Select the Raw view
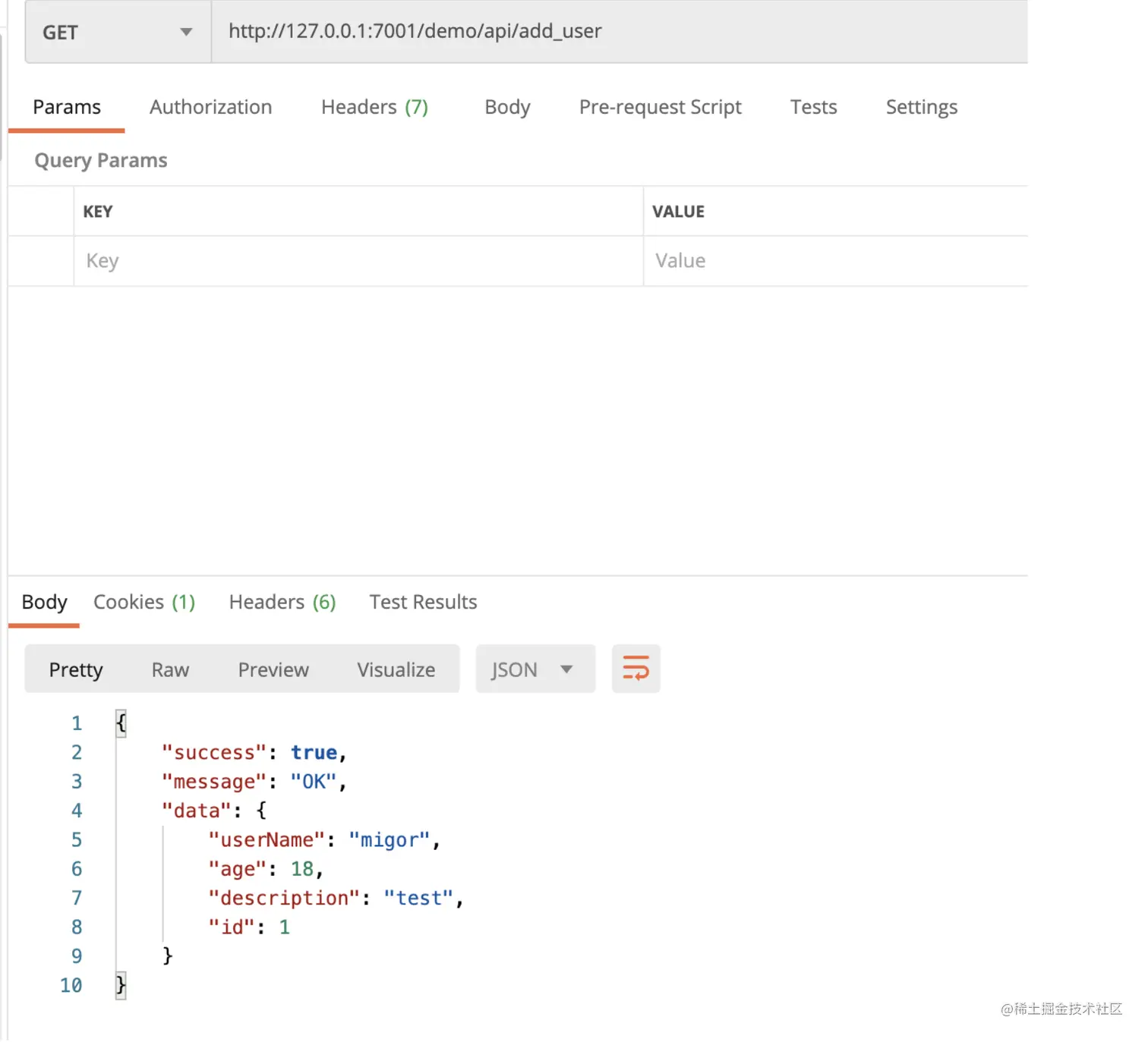 [x=170, y=669]
